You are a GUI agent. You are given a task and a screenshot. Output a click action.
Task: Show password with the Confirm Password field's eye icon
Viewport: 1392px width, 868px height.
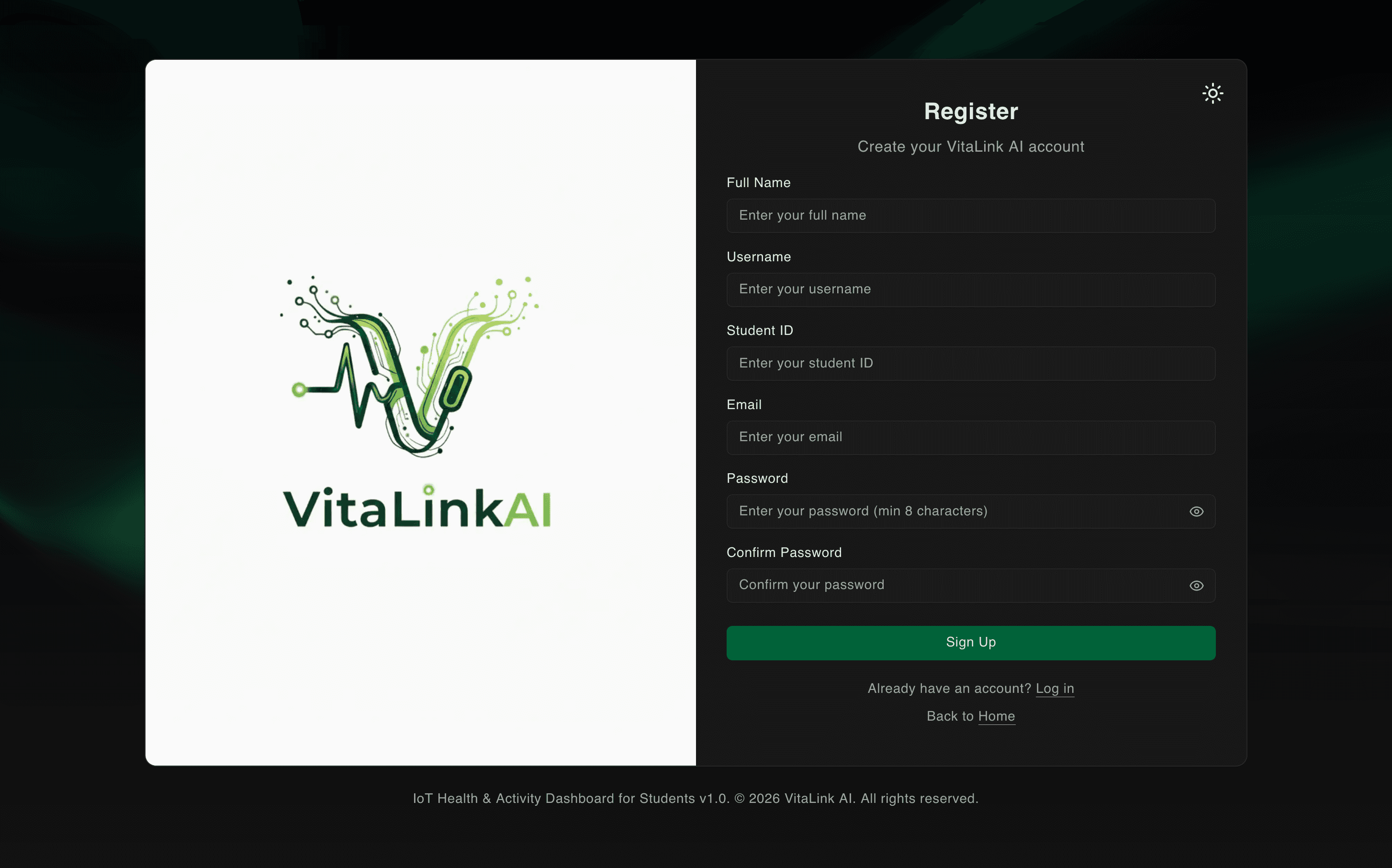(x=1196, y=586)
